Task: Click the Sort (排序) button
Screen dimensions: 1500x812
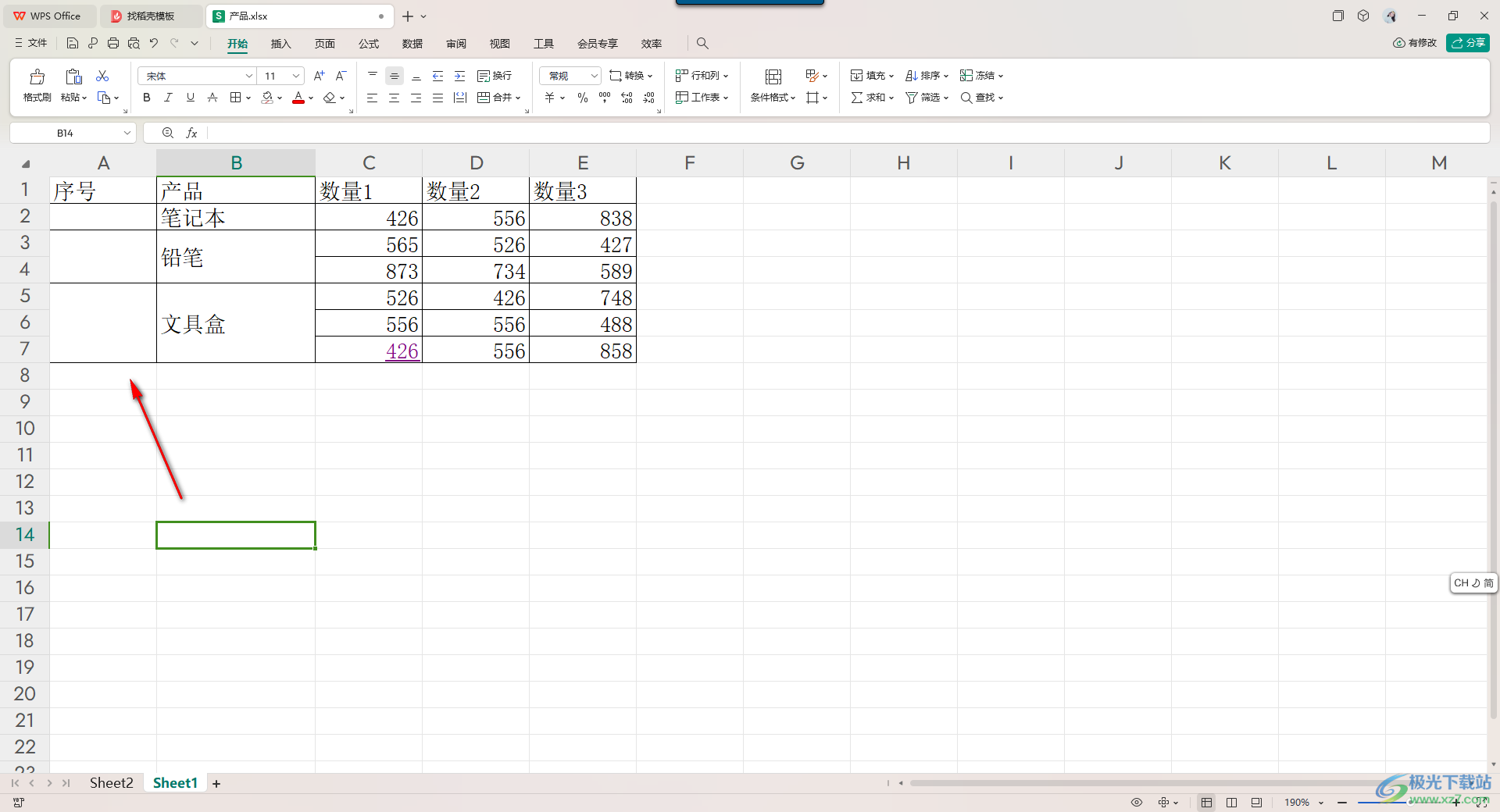Action: pyautogui.click(x=927, y=76)
